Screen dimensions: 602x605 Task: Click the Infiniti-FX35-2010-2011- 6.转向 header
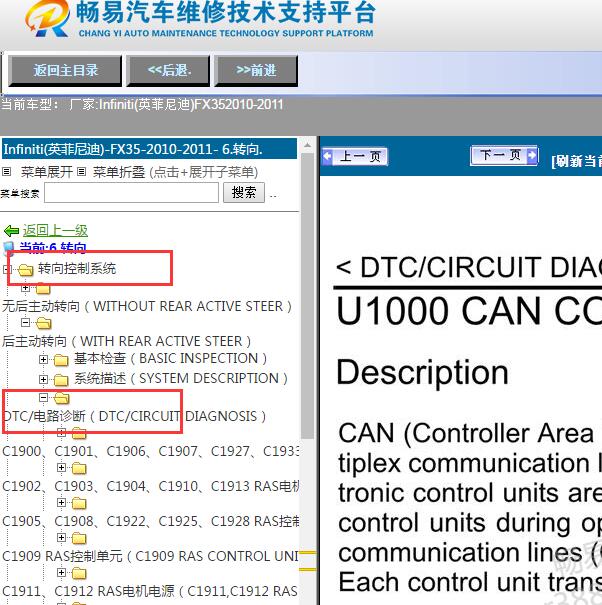149,149
